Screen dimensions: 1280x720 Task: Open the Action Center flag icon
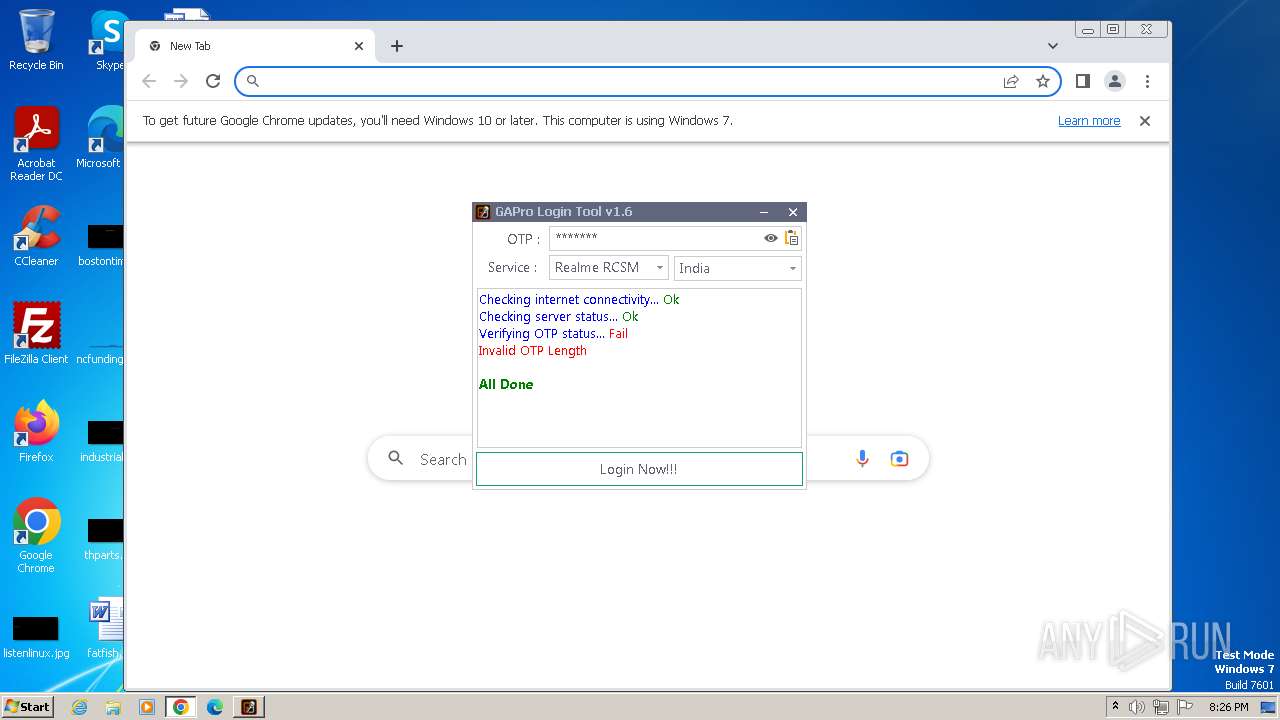click(x=1184, y=707)
